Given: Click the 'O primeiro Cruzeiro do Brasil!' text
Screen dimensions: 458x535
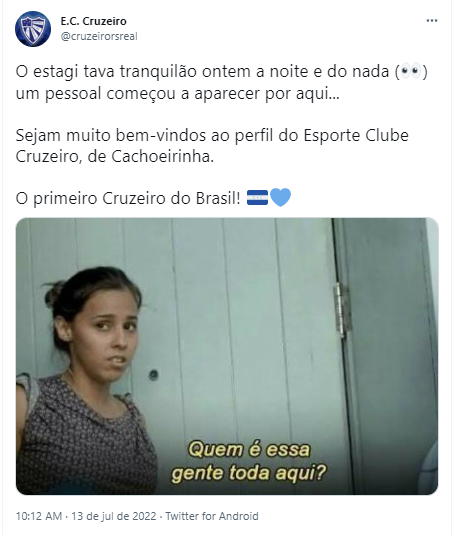Looking at the screenshot, I should point(128,198).
